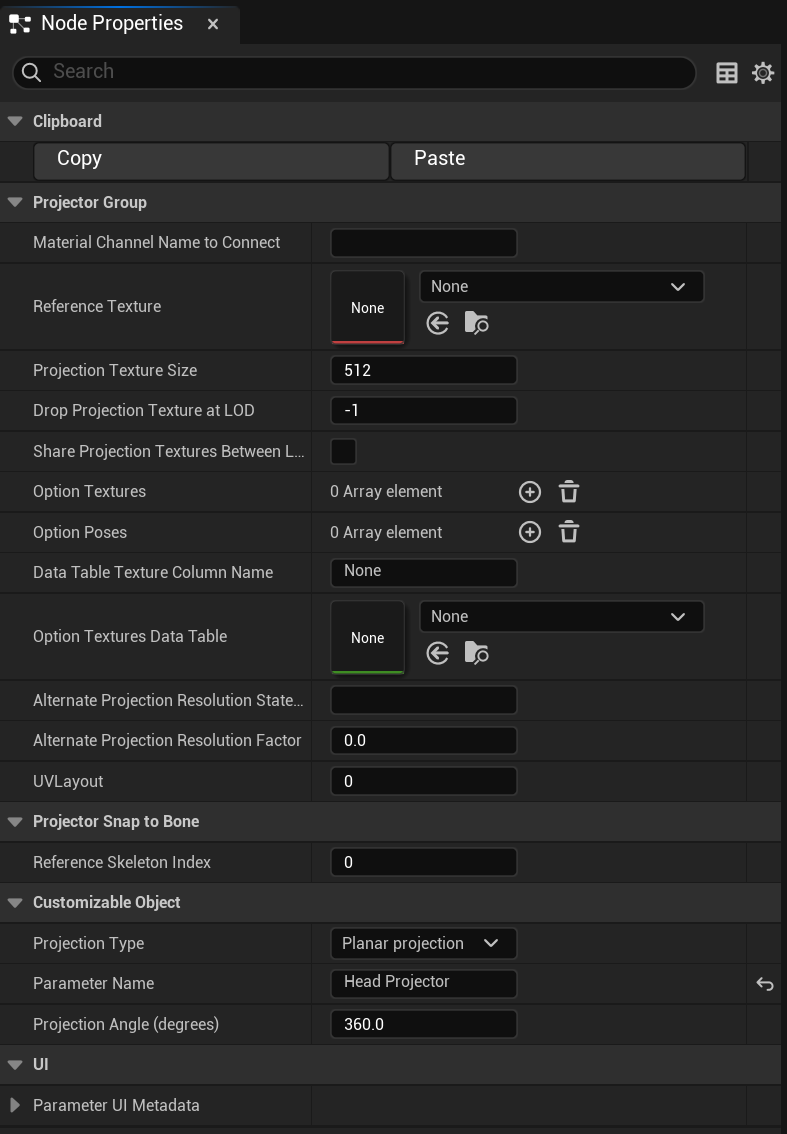
Task: Reset Parameter Name to default value
Action: tap(765, 984)
